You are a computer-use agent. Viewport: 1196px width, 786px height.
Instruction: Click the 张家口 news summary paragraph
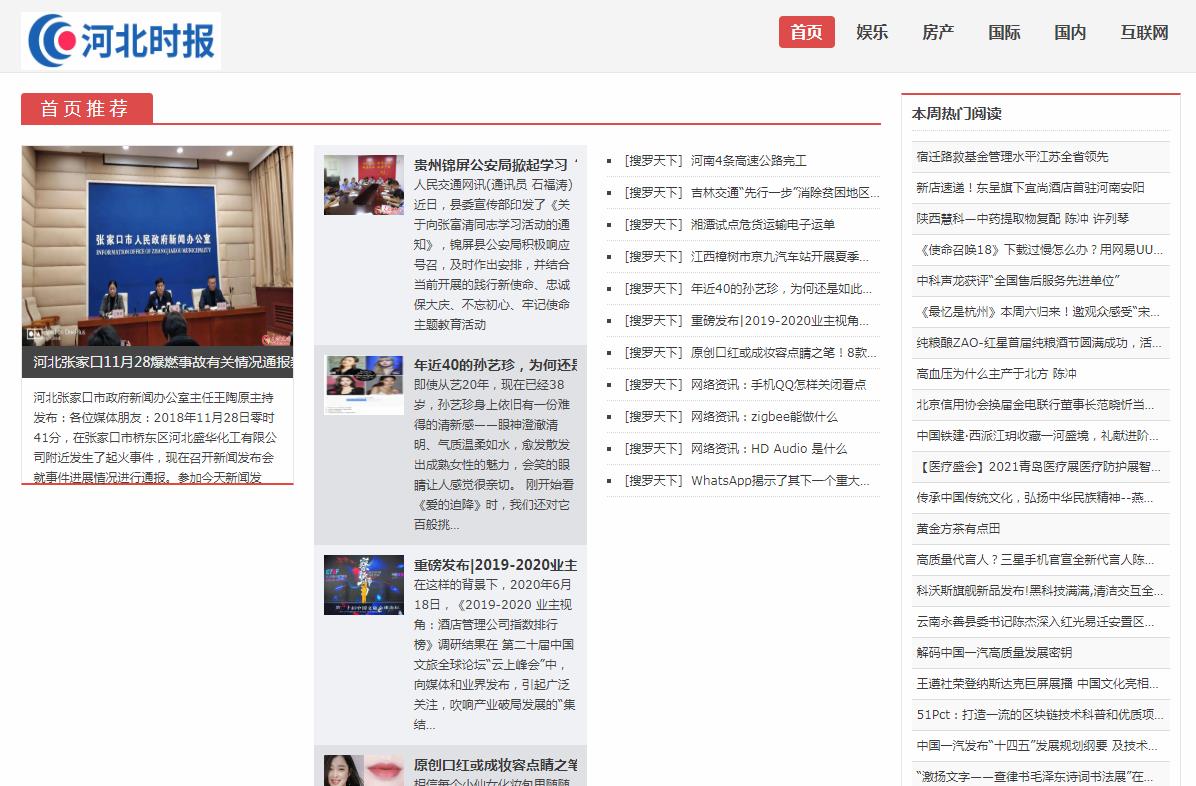(x=156, y=436)
